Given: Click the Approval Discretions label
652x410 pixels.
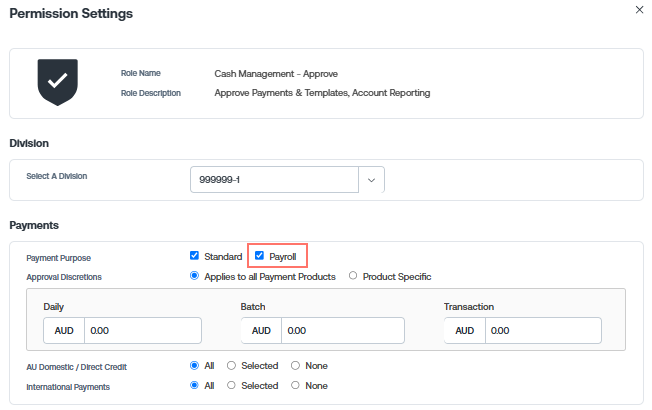Looking at the screenshot, I should point(64,277).
